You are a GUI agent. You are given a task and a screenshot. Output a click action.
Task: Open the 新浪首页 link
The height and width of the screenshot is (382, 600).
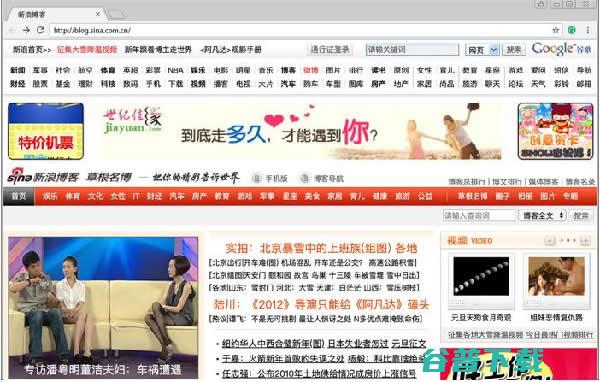[32, 50]
